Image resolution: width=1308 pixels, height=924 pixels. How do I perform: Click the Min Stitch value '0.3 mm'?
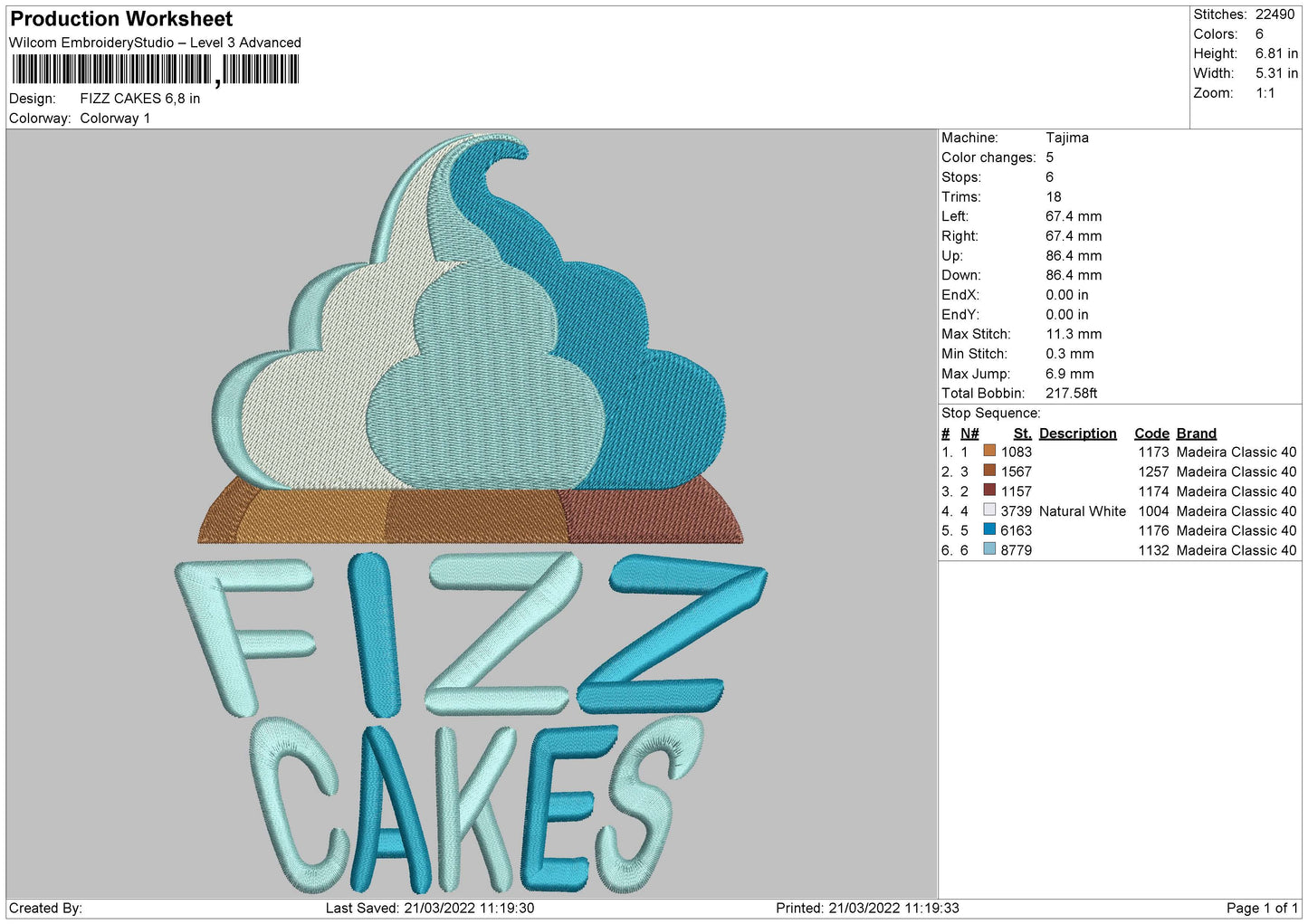coord(1070,354)
